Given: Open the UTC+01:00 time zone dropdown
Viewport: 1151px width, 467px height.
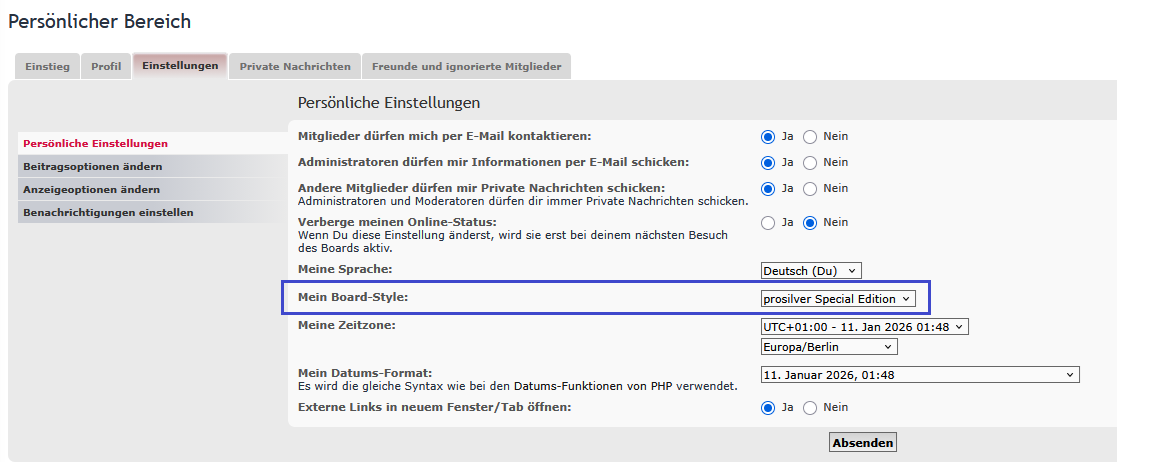Looking at the screenshot, I should click(864, 327).
